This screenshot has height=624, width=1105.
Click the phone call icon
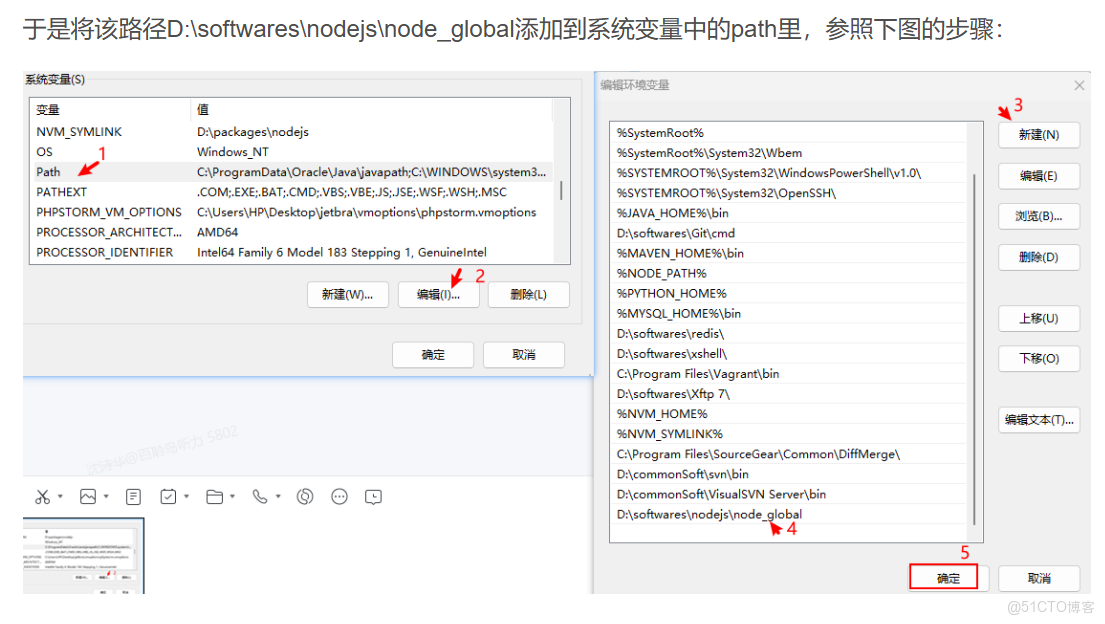click(259, 496)
